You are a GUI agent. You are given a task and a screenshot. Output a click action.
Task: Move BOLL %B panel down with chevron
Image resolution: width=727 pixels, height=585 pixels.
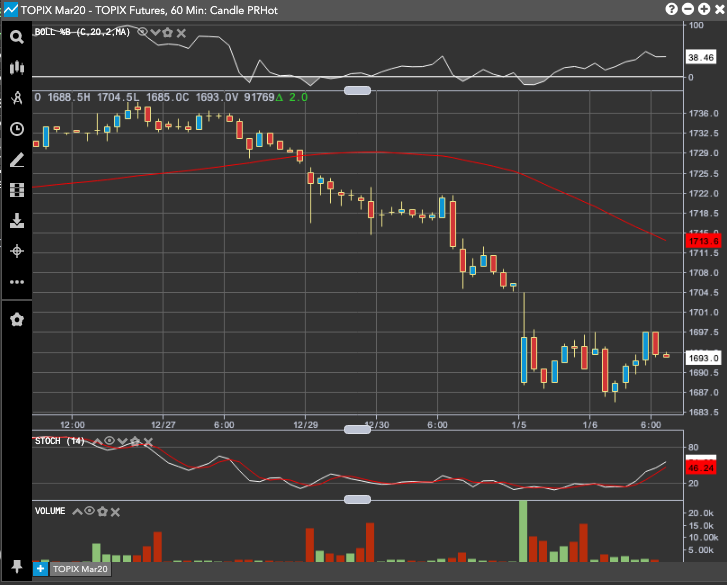(x=155, y=32)
